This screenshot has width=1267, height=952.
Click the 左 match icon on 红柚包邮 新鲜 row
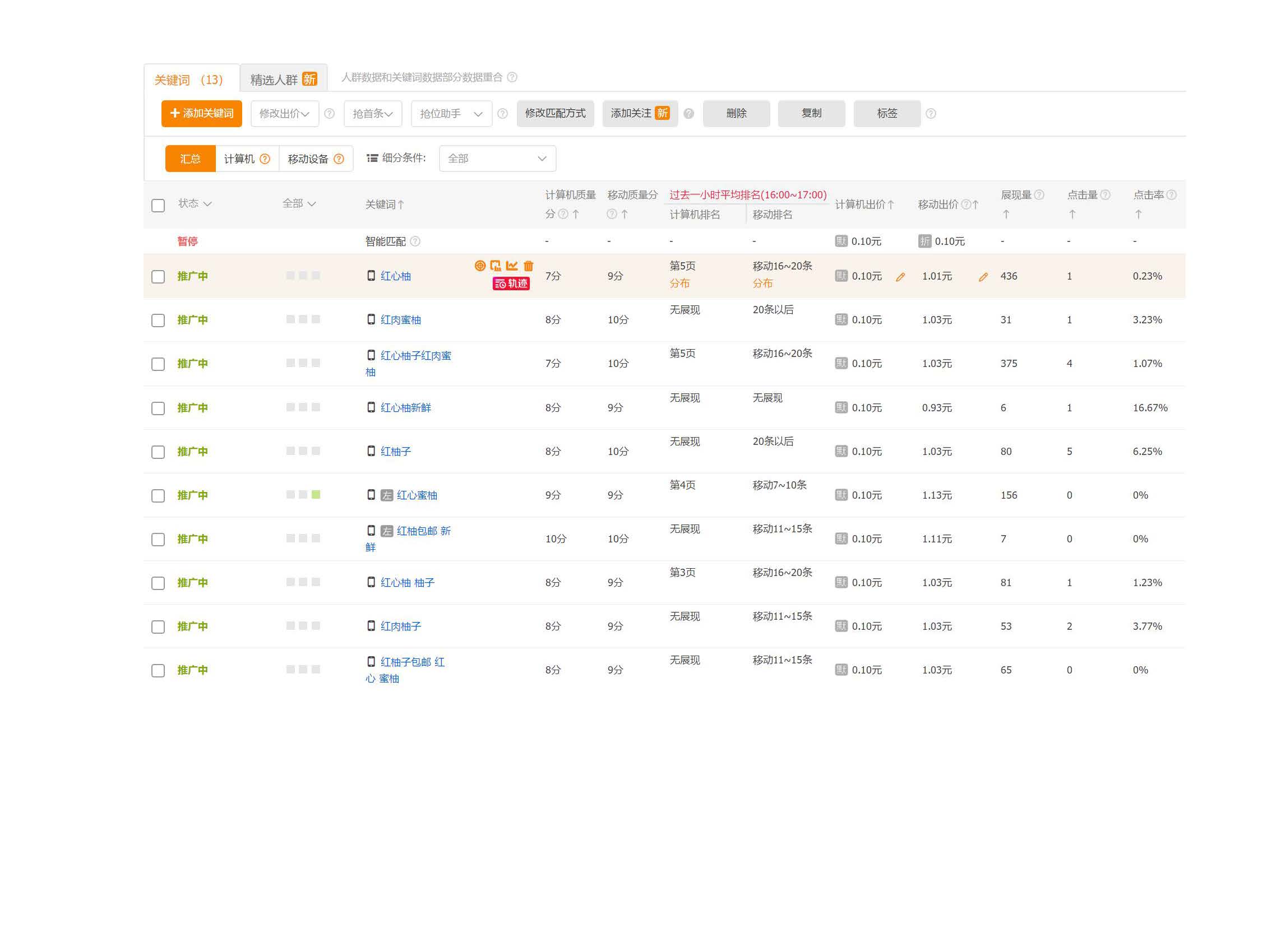point(387,531)
